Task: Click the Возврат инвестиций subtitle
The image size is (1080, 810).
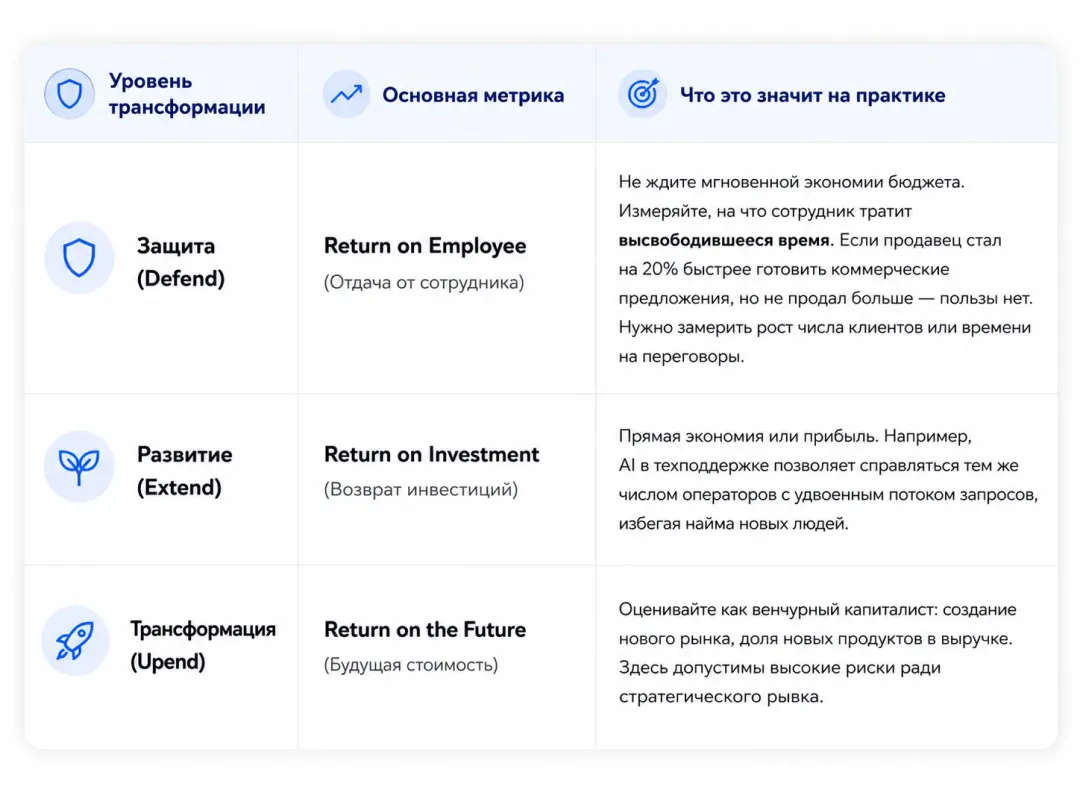Action: coord(420,490)
